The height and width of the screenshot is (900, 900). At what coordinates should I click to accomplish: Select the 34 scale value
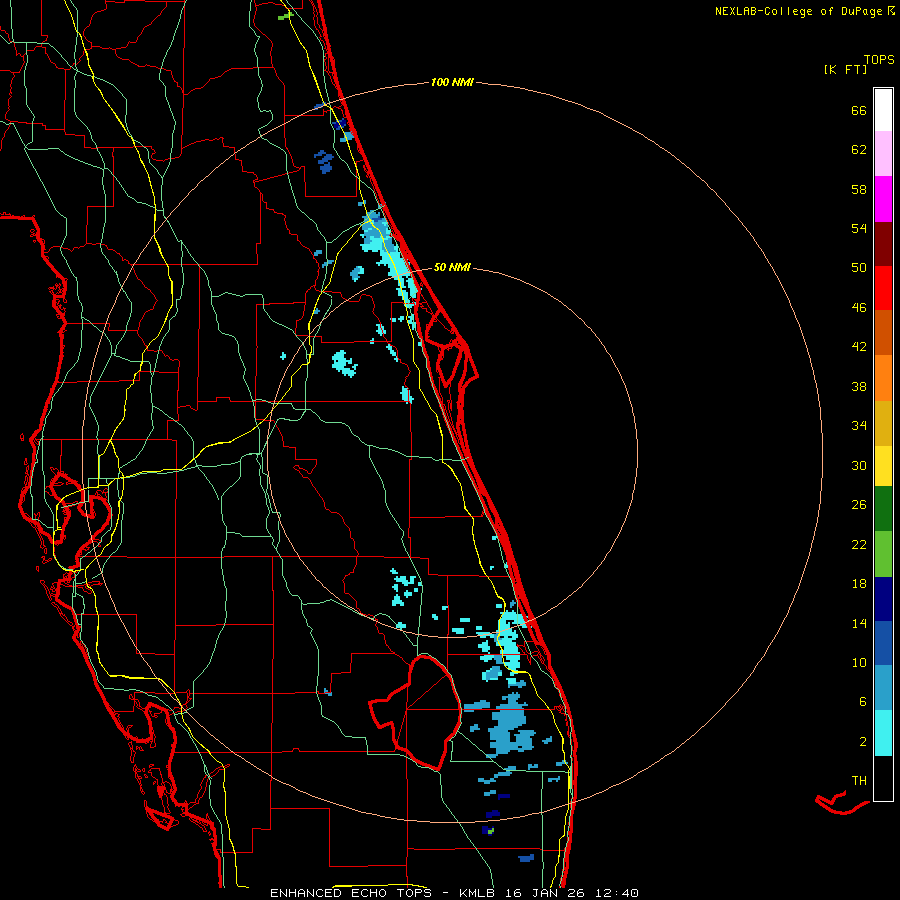click(859, 426)
